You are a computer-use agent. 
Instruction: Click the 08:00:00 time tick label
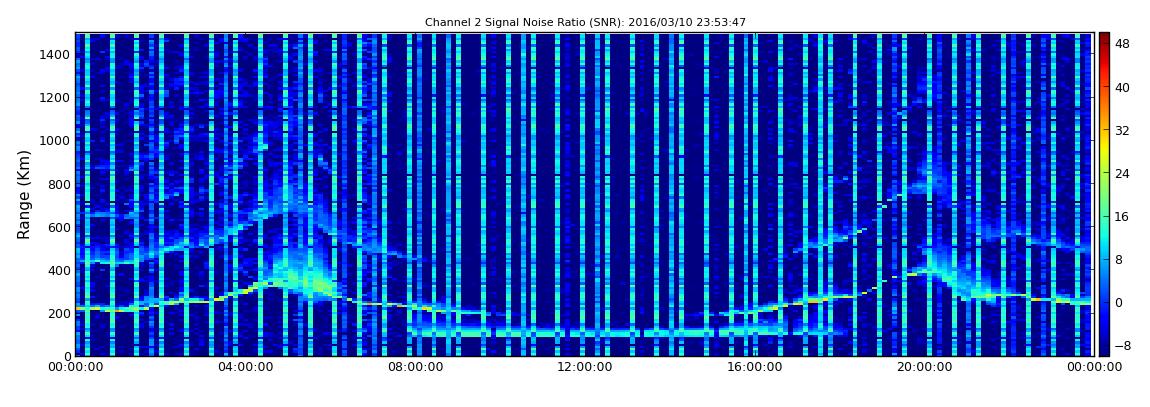(x=414, y=367)
